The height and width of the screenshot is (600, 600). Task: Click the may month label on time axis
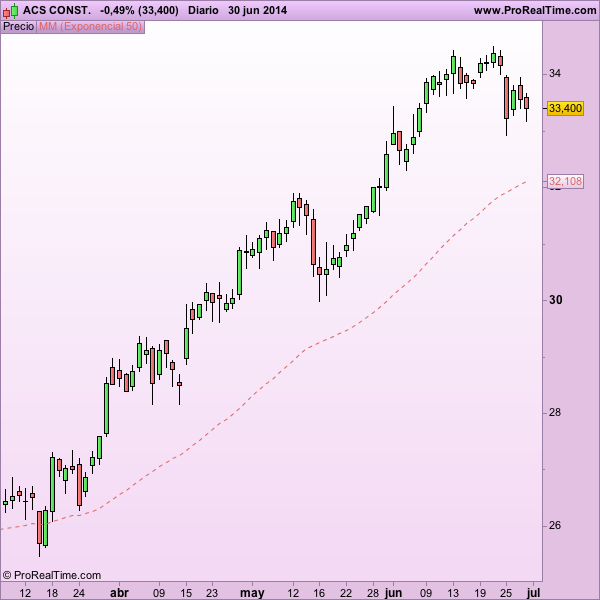252,593
